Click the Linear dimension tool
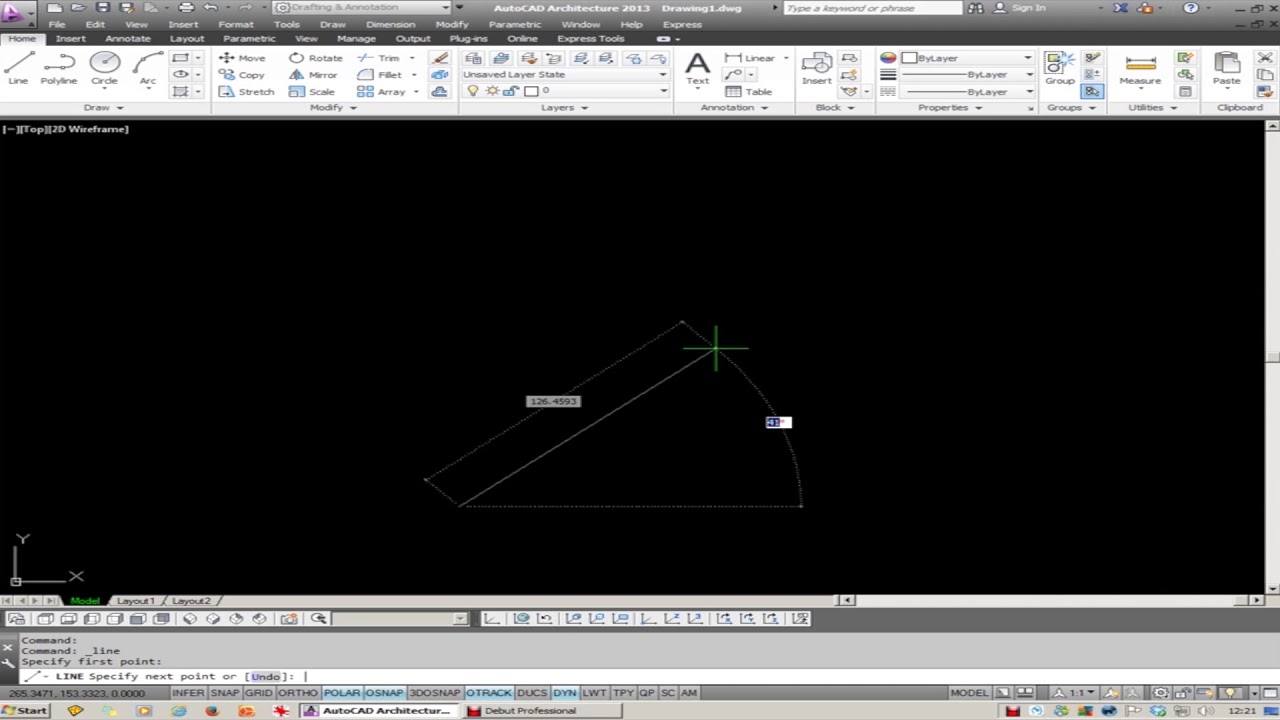Screen dimensions: 1280x720 pos(751,58)
